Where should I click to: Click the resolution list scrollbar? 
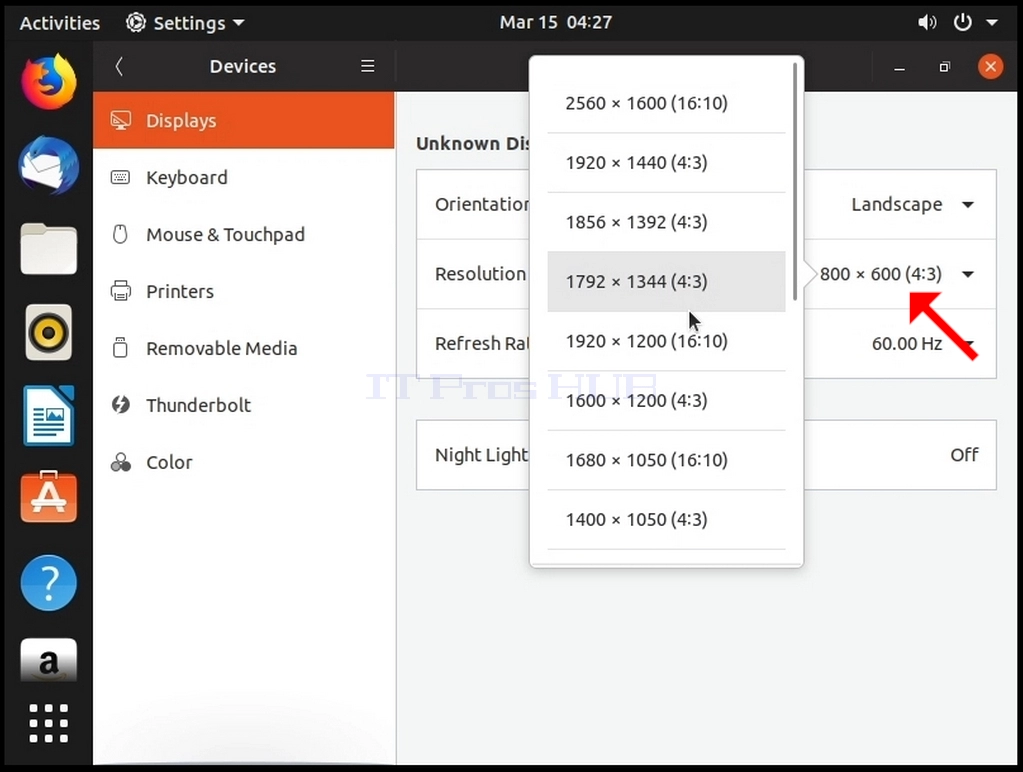tap(795, 181)
